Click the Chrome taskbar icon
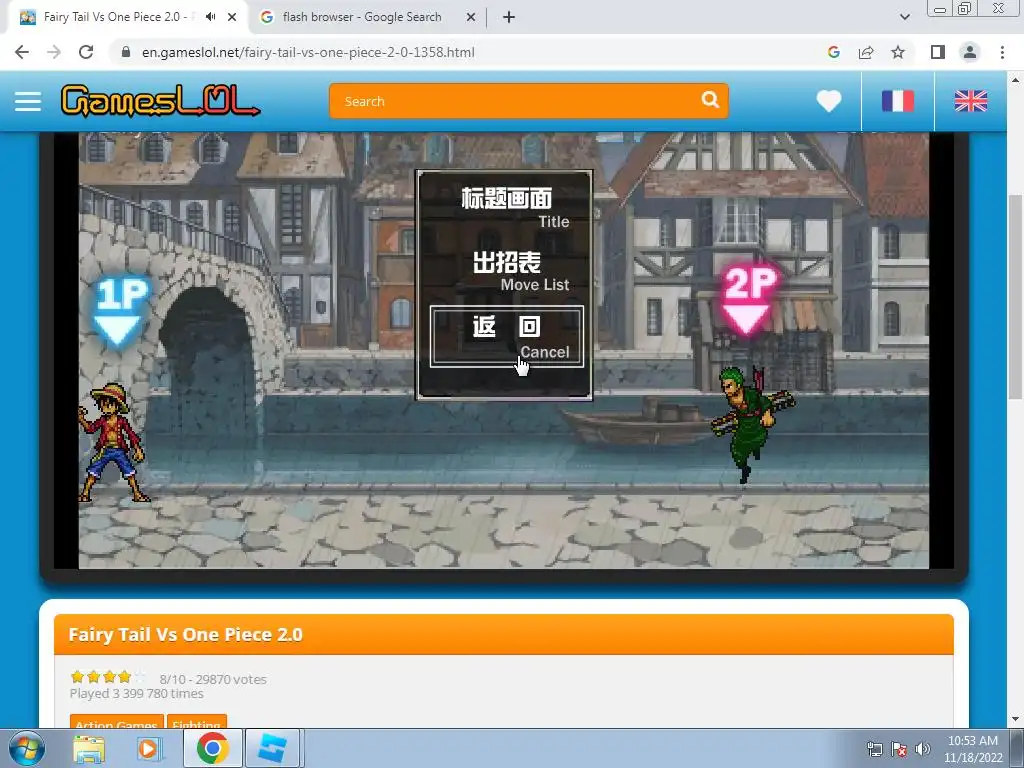This screenshot has width=1024, height=768. tap(212, 748)
